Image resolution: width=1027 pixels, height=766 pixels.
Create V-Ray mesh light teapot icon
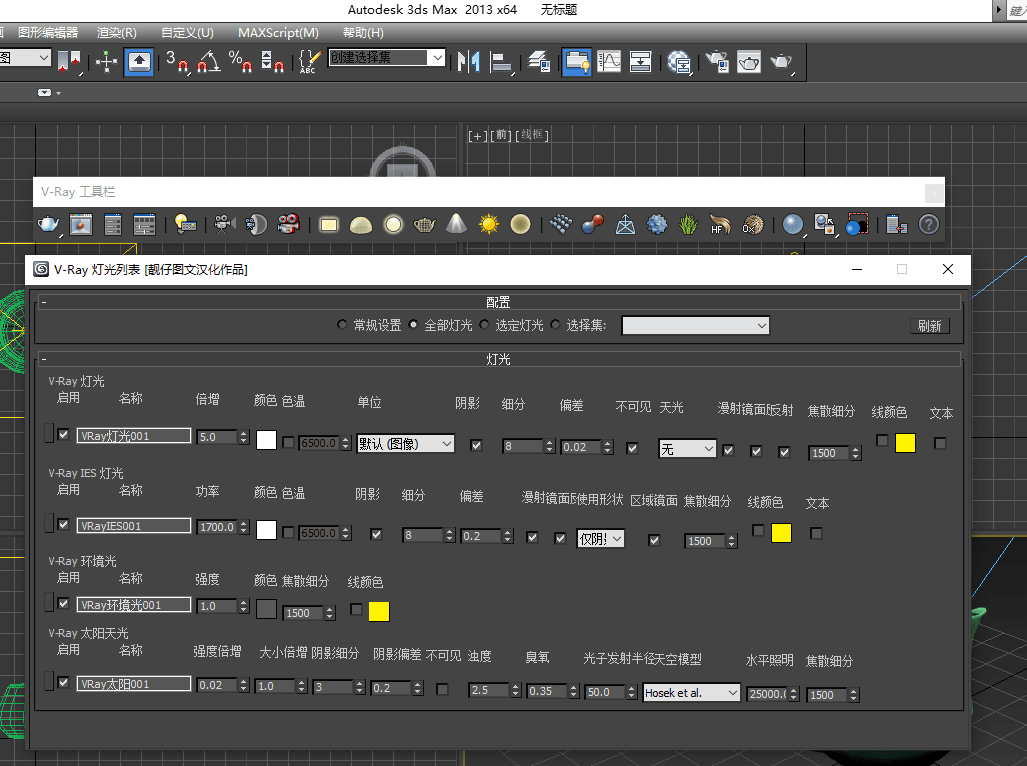[x=424, y=225]
